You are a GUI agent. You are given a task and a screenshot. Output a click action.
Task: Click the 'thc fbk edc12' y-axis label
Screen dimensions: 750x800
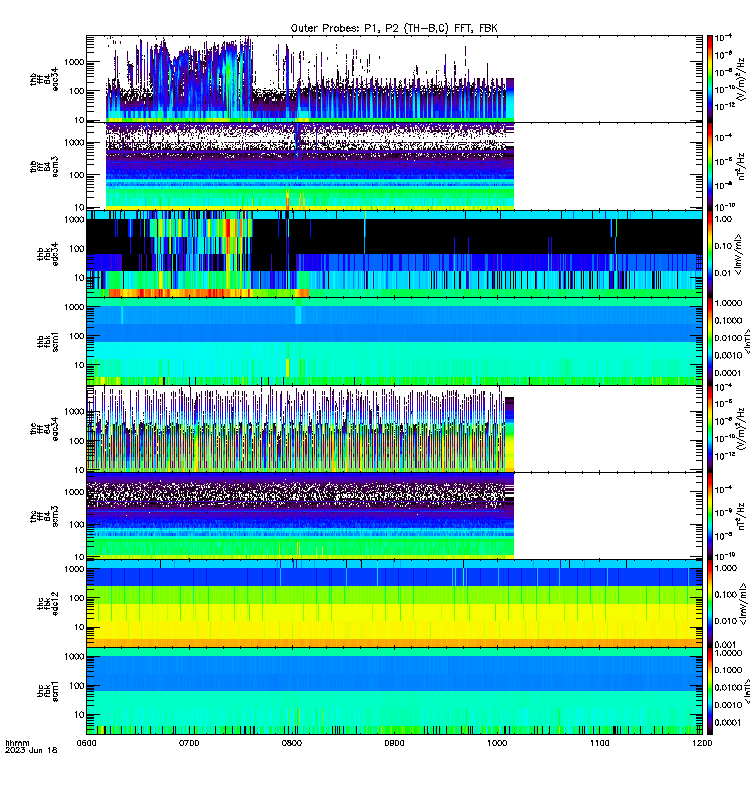tap(48, 604)
